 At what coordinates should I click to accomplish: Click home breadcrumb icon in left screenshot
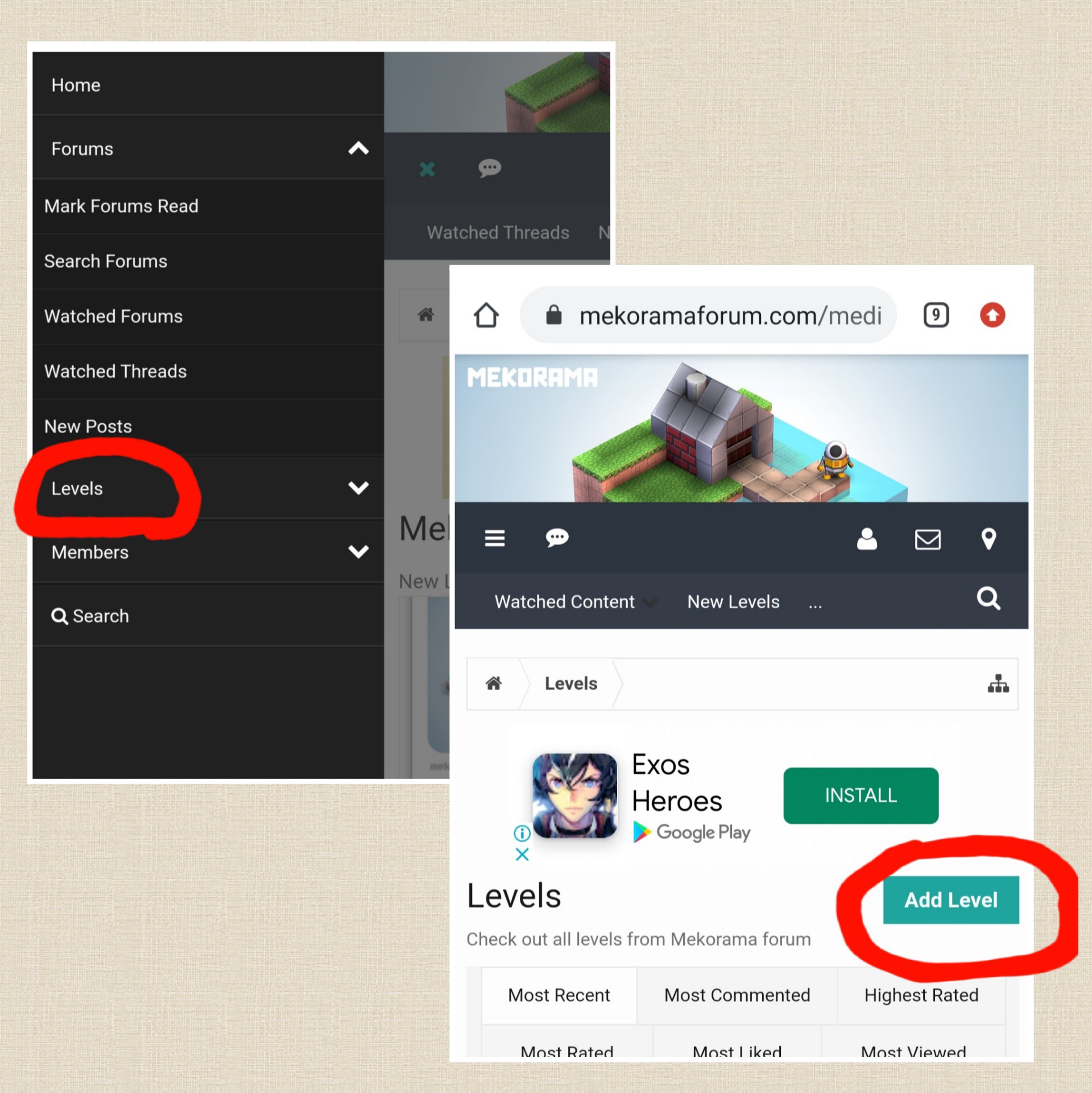425,314
